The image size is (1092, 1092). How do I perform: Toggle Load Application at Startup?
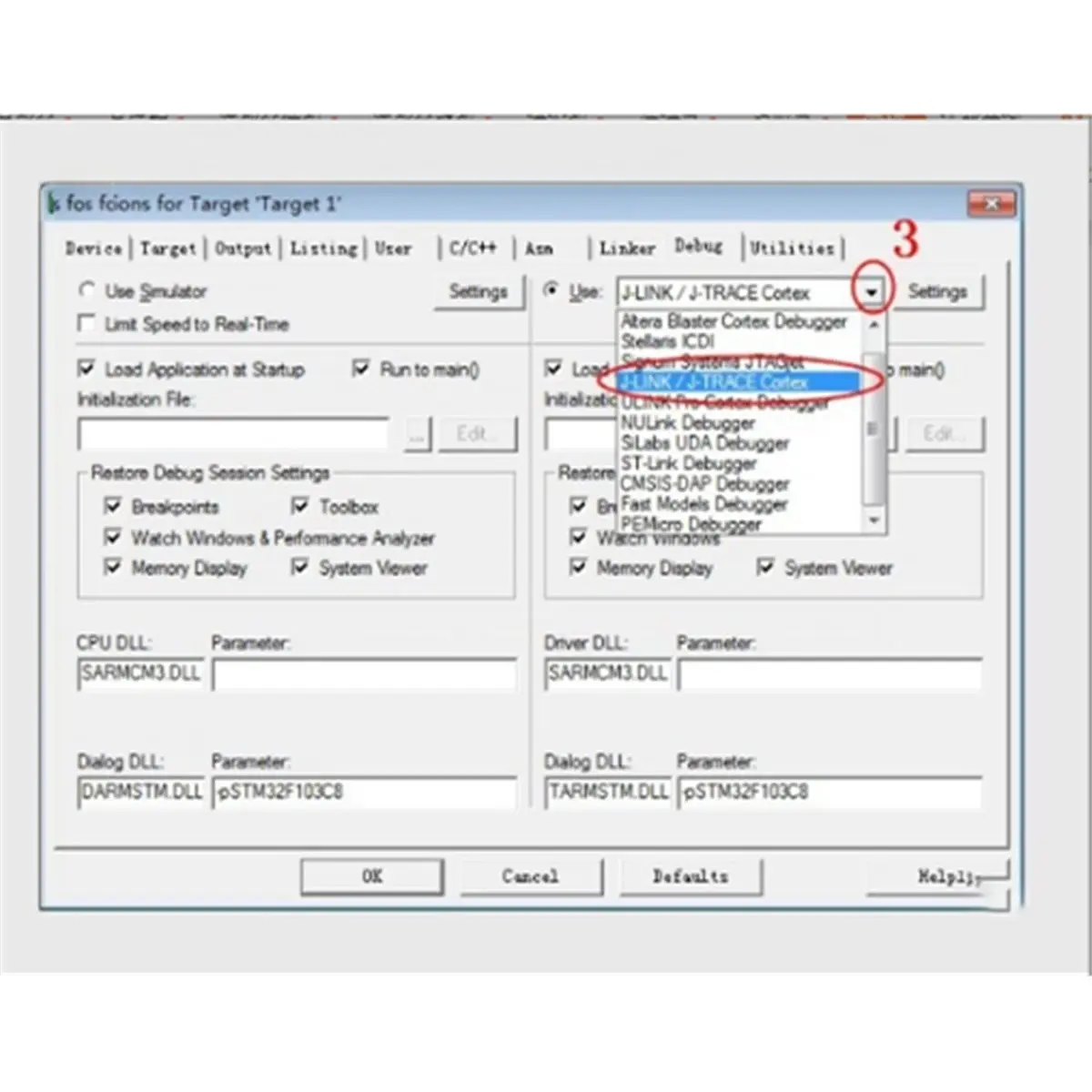click(x=87, y=368)
